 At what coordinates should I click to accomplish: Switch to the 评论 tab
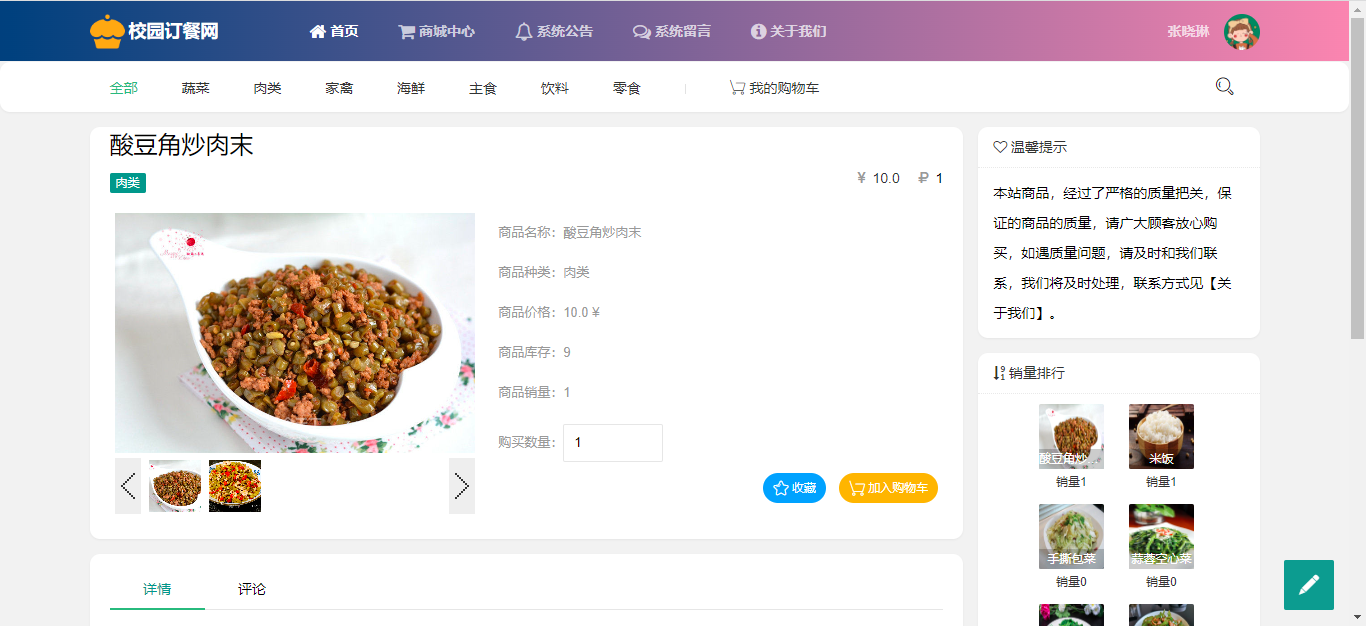[x=252, y=589]
